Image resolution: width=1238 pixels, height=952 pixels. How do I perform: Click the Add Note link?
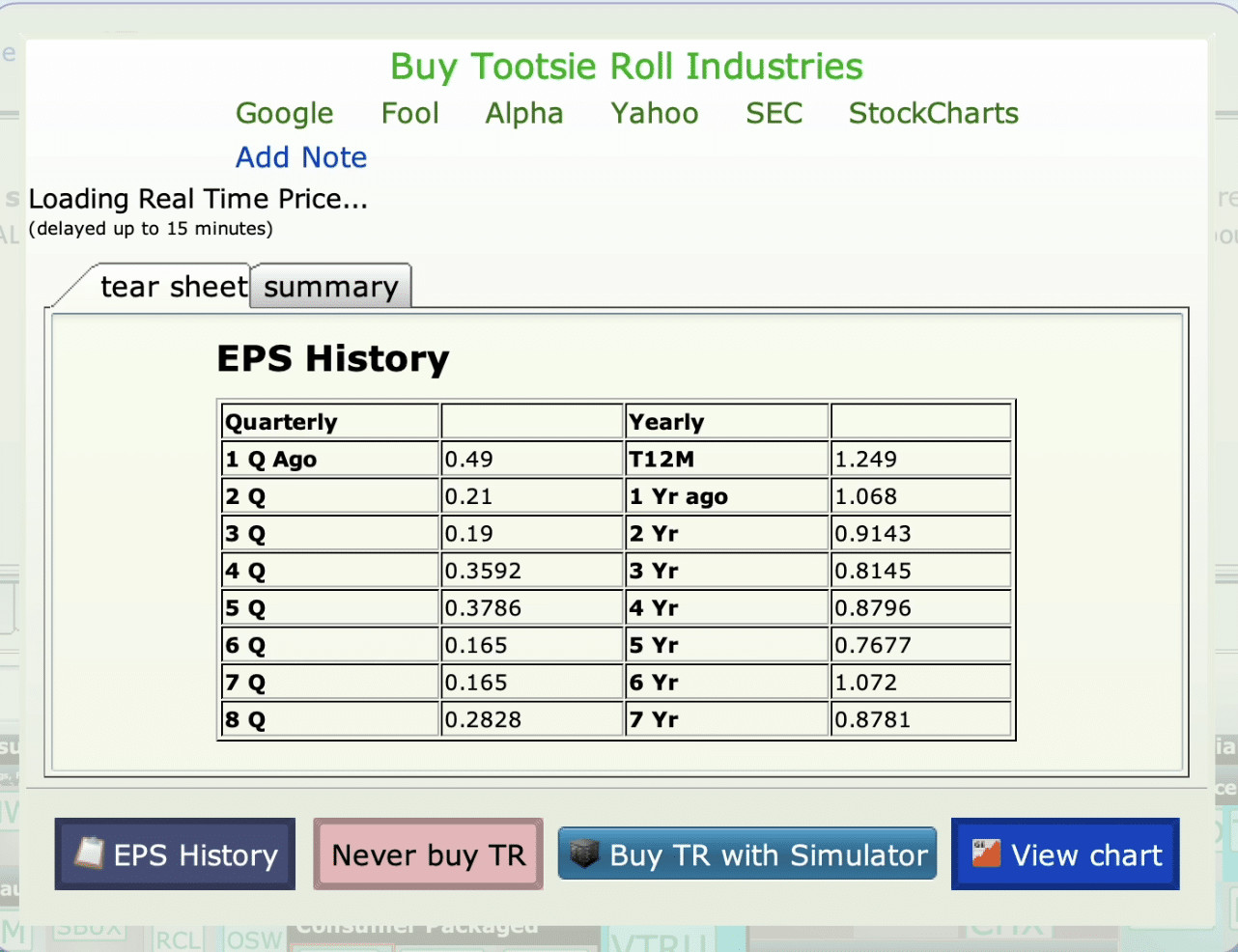click(x=302, y=157)
